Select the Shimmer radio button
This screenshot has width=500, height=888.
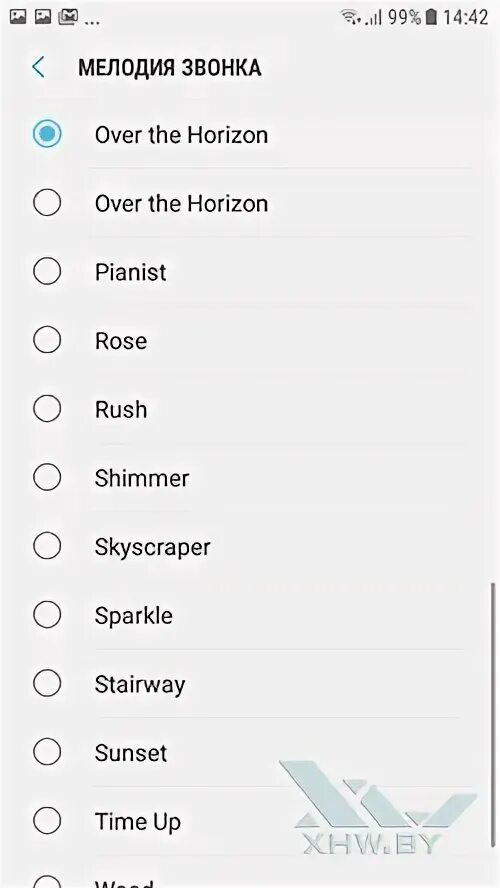(47, 477)
